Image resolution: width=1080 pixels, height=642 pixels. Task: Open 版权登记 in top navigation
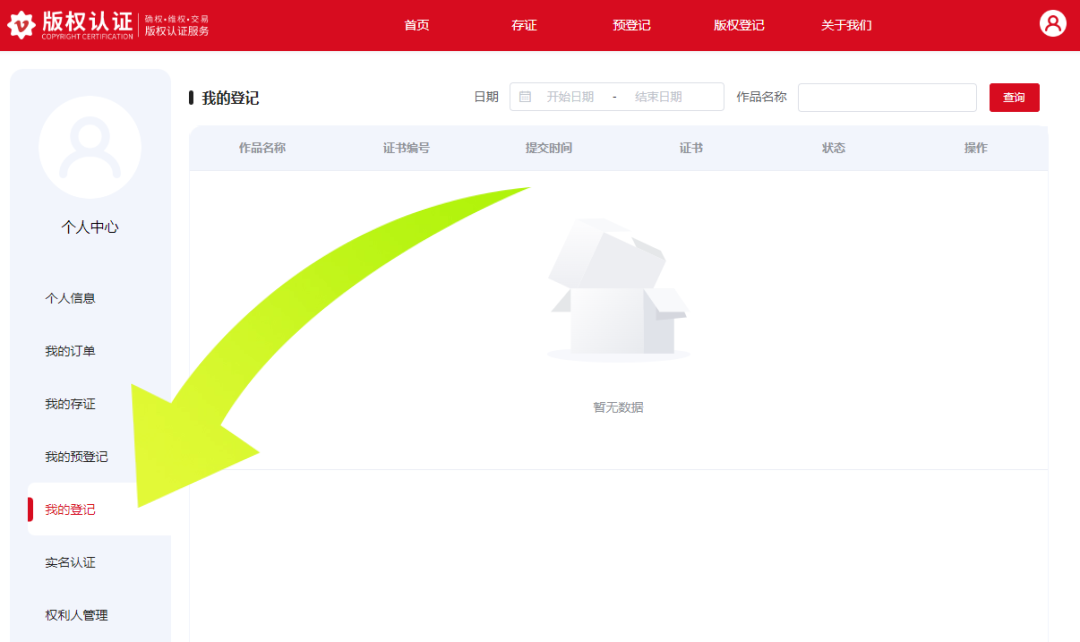pos(739,25)
